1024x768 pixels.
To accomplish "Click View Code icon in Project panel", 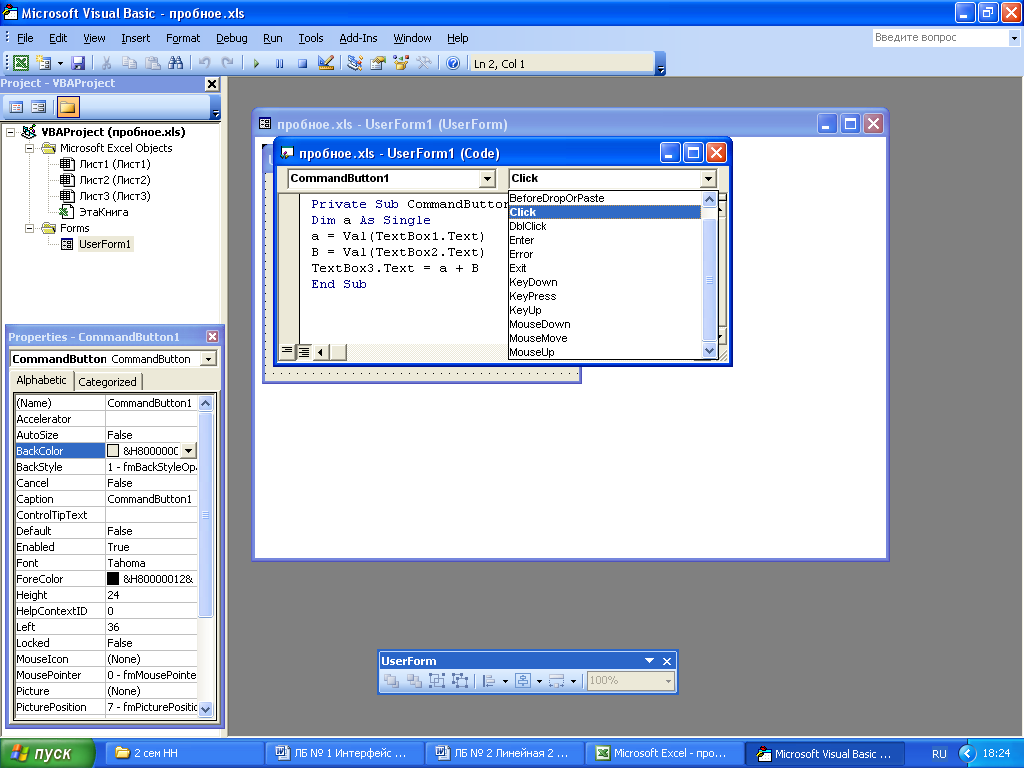I will pos(16,107).
